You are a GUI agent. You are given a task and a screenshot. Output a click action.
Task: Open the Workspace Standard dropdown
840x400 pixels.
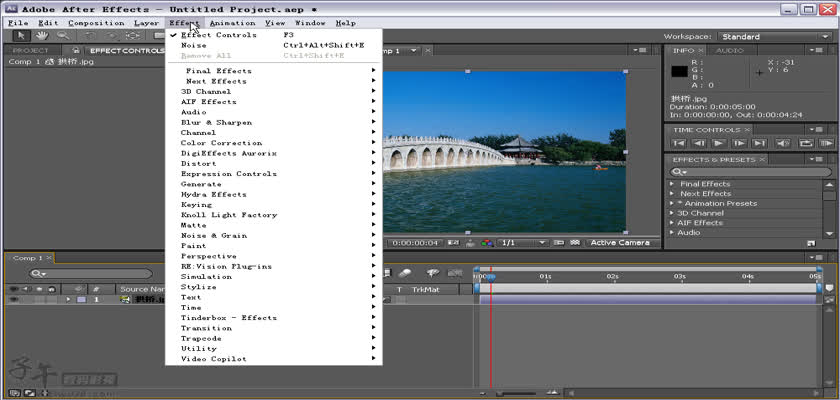[775, 36]
